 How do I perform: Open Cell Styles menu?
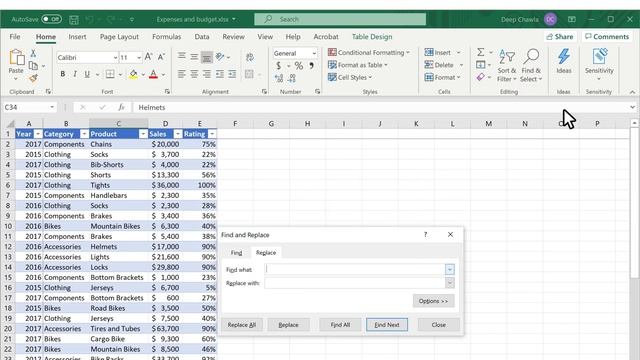(350, 77)
